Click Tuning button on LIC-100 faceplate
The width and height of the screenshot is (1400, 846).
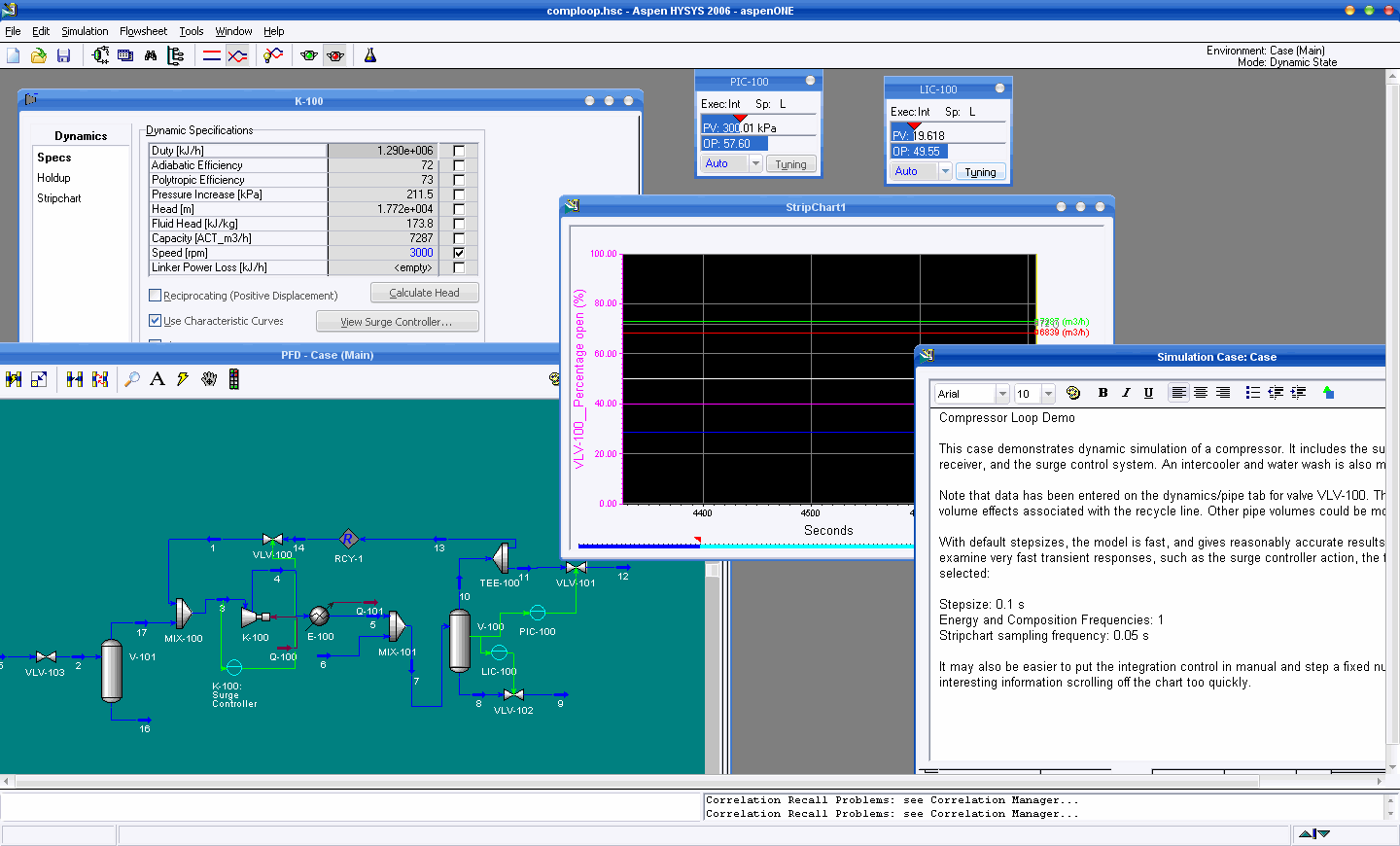tap(980, 172)
